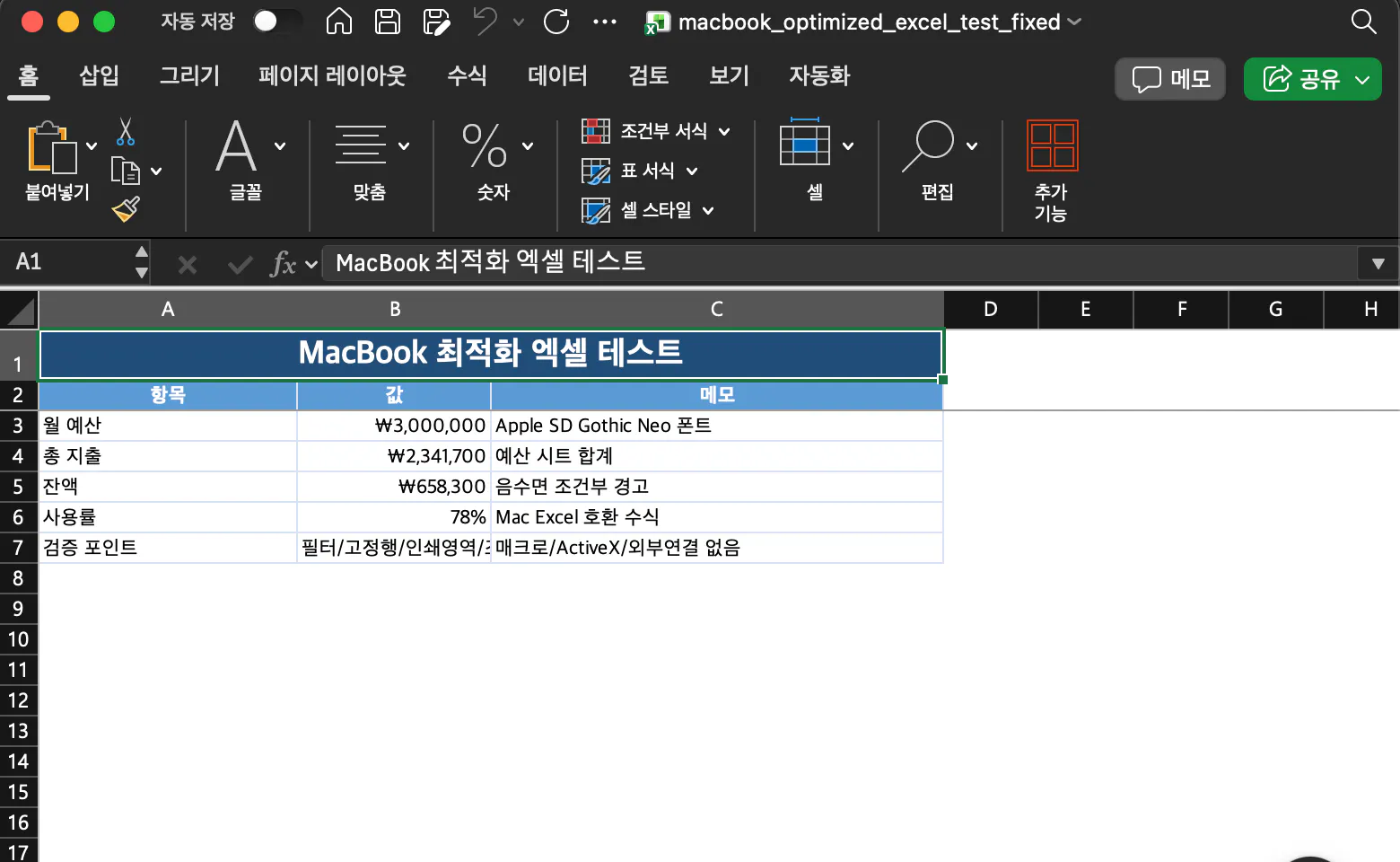Click the fx Insert Function icon
The image size is (1400, 862).
[x=284, y=264]
